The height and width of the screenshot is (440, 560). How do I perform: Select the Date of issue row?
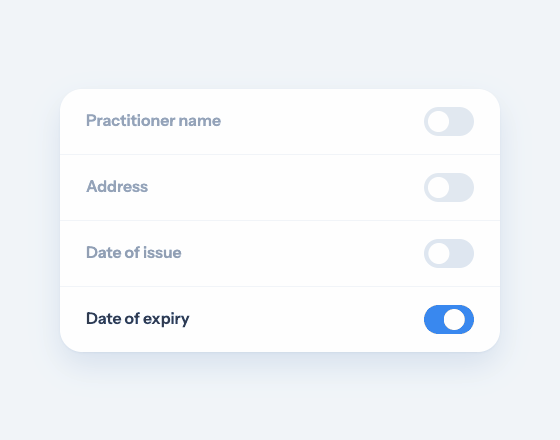coord(280,253)
